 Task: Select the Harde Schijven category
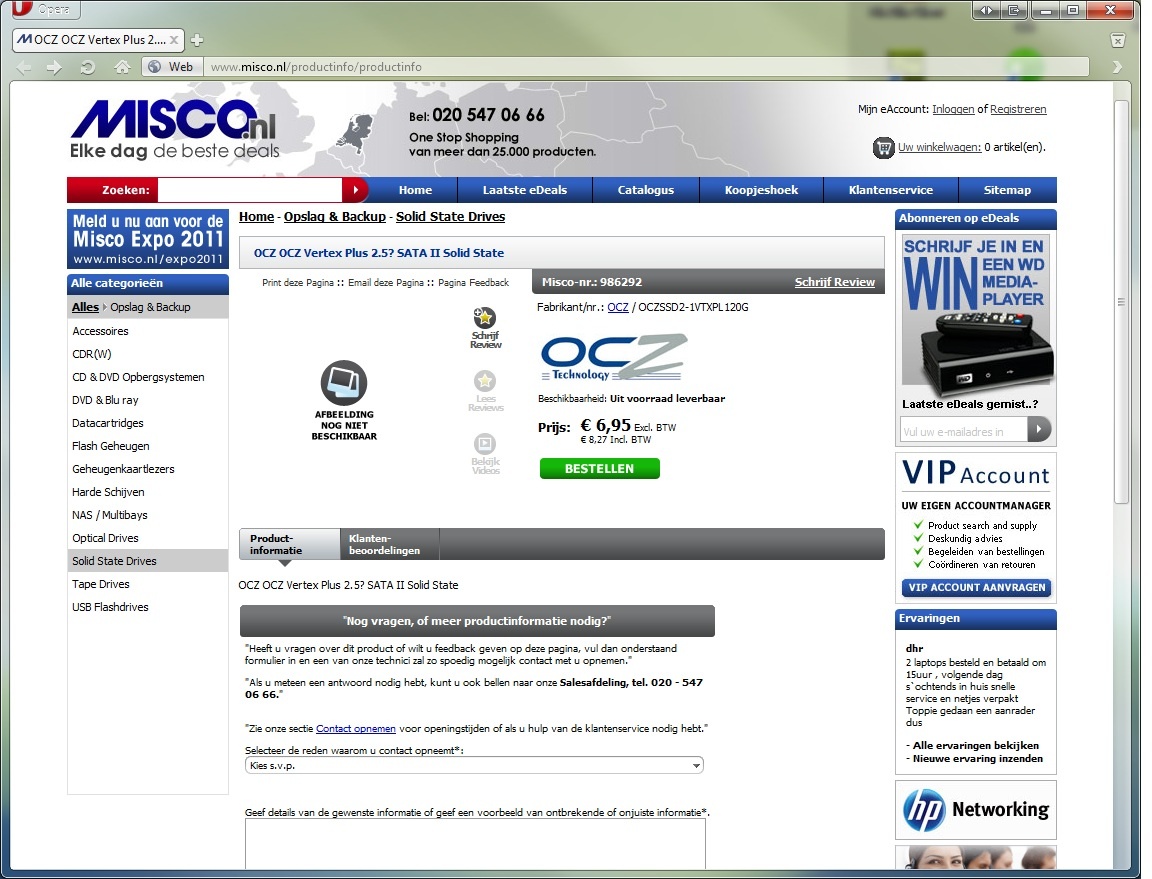point(109,492)
